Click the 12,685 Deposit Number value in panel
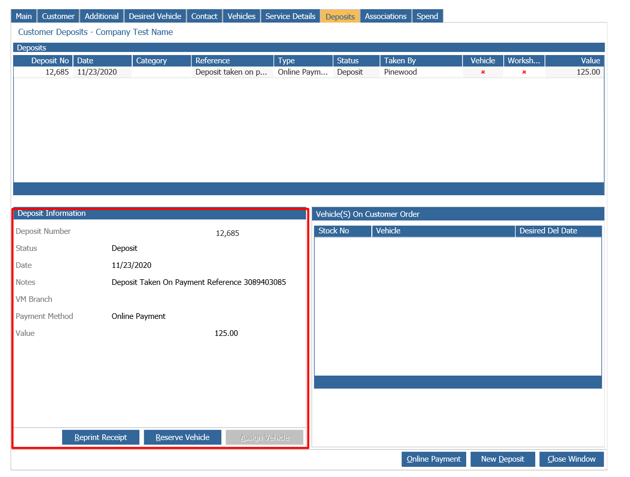The width and height of the screenshot is (630, 477). [x=227, y=233]
